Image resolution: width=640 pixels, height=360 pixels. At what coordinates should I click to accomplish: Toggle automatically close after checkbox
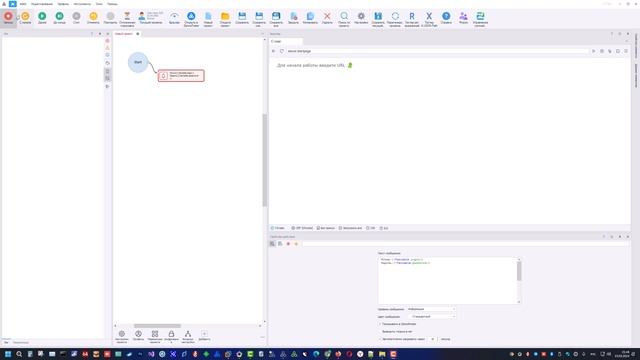point(380,339)
